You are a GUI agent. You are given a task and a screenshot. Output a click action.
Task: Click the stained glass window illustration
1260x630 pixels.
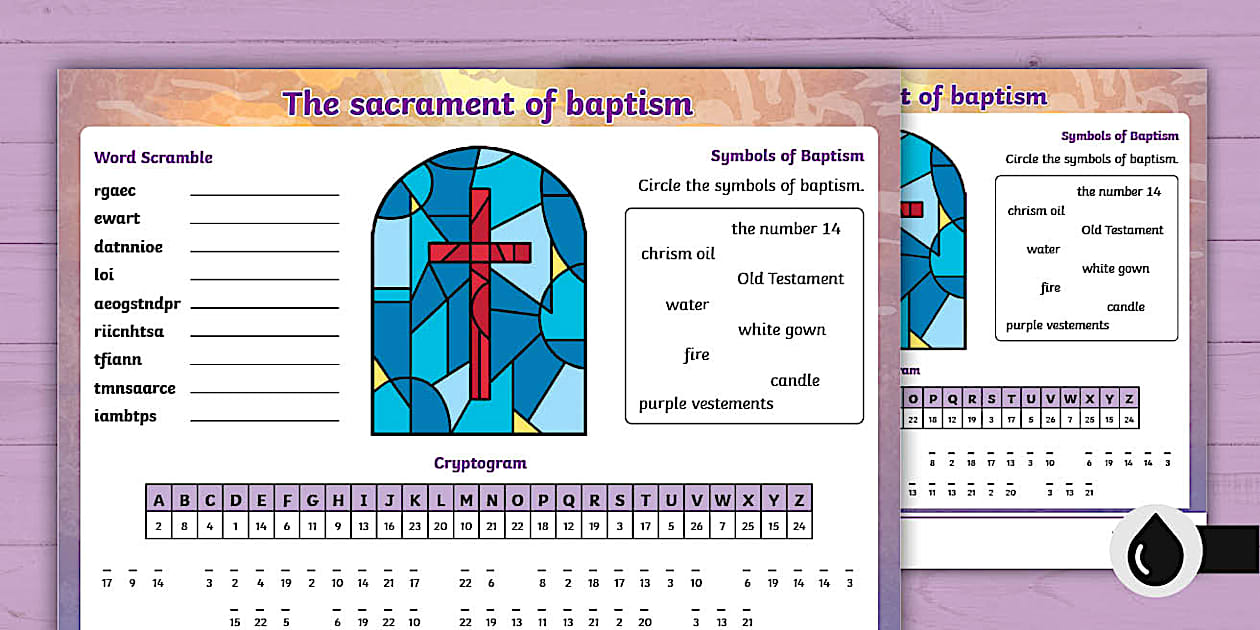point(479,290)
